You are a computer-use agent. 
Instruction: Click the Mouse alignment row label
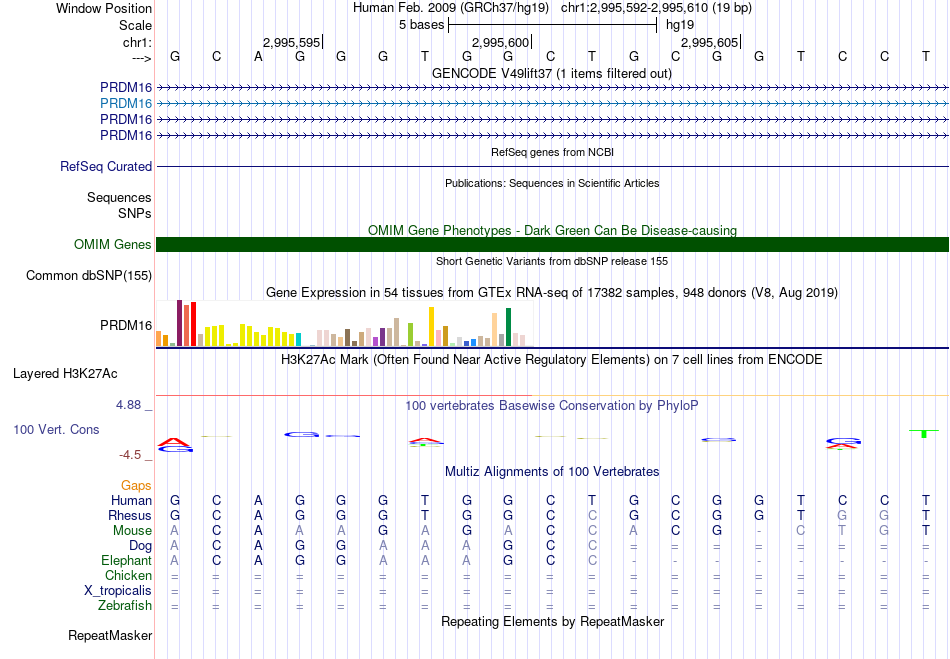point(132,531)
